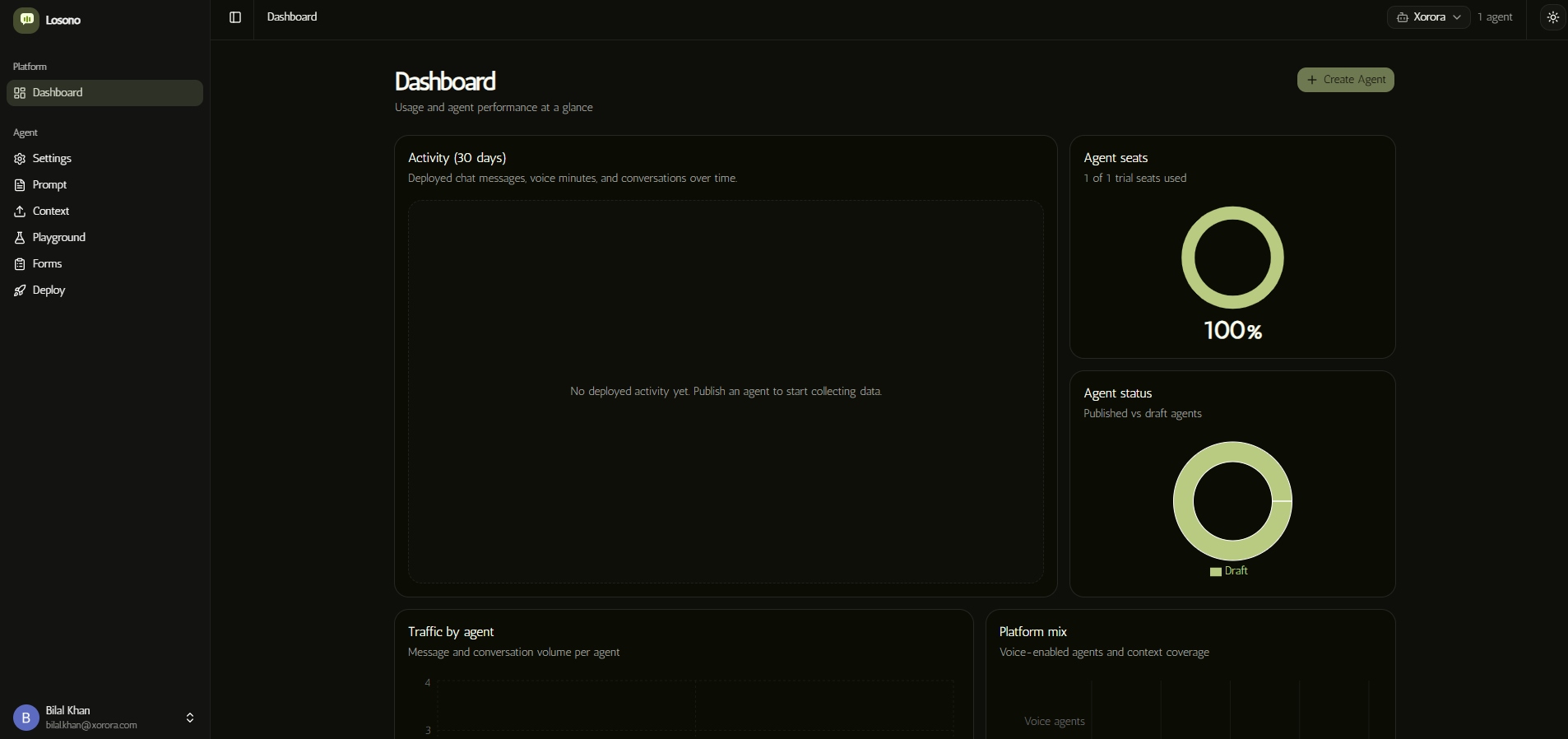Click the Platform section label in sidebar

tap(30, 67)
